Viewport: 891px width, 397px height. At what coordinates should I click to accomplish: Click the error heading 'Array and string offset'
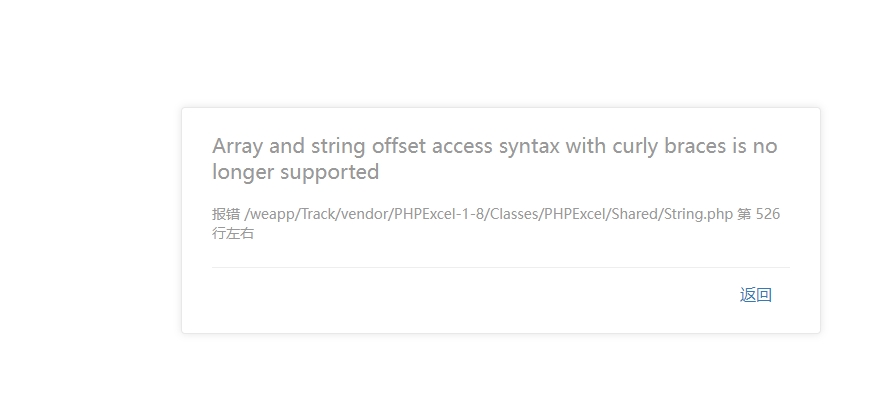[319, 146]
